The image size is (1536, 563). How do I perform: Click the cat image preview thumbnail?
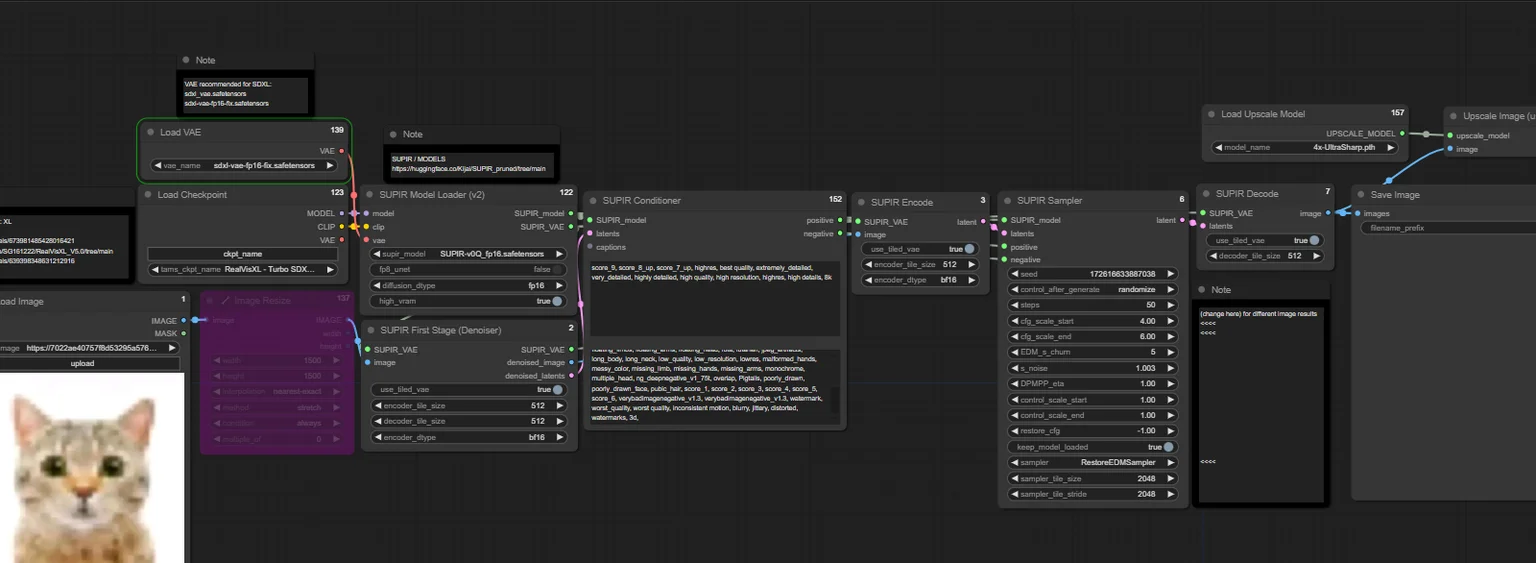tap(91, 468)
